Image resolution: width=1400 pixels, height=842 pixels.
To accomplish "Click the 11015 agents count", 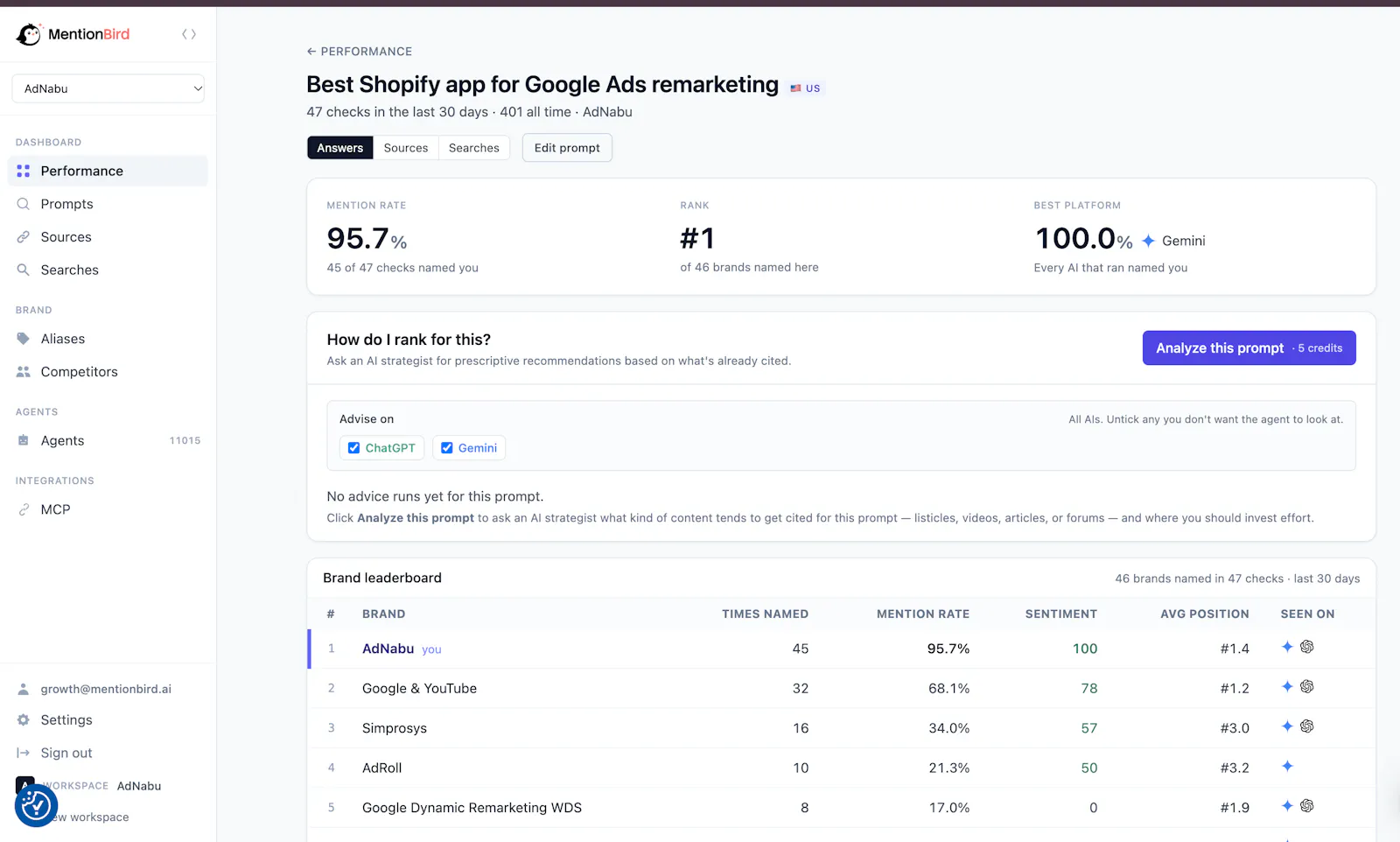I will (x=185, y=440).
